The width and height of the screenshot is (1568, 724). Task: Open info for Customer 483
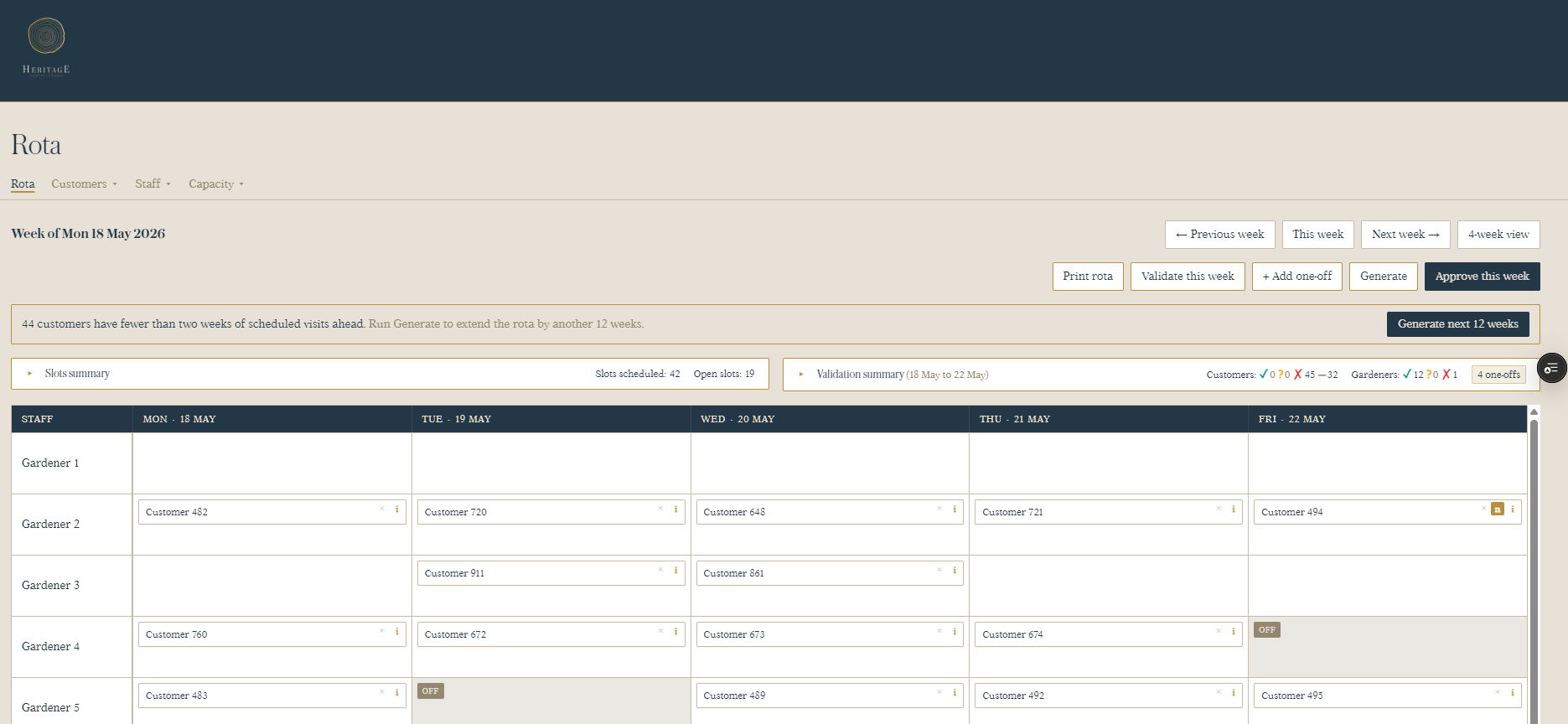pyautogui.click(x=397, y=693)
